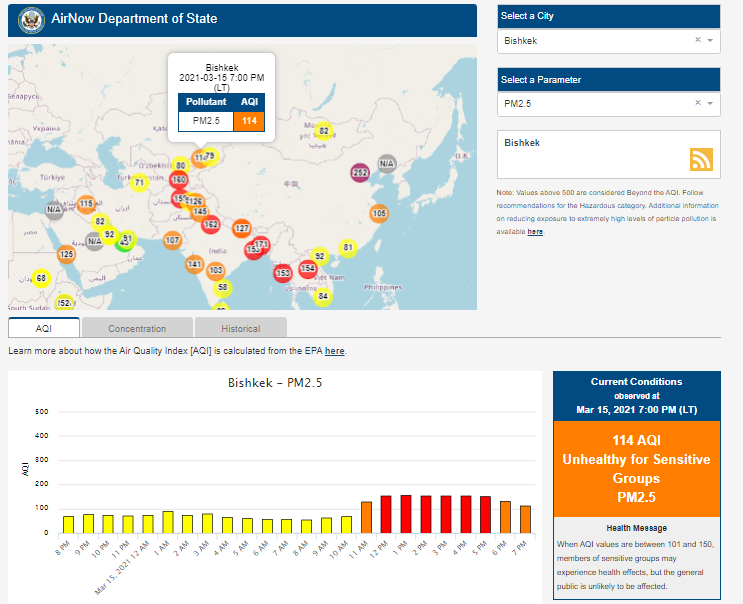
Task: Expand the Select a Parameter dropdown arrow
Action: [x=710, y=103]
